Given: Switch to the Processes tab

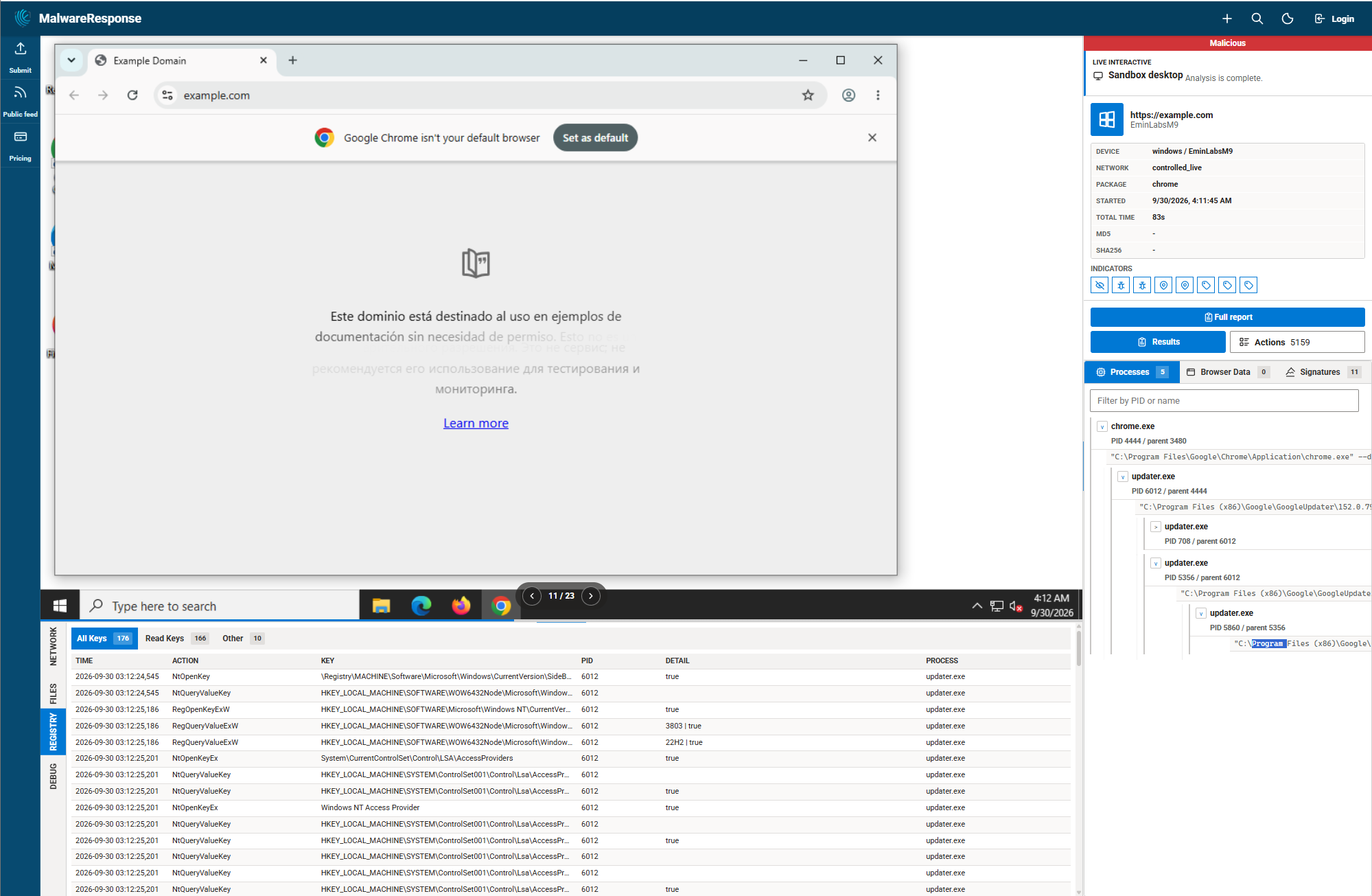Looking at the screenshot, I should coord(1132,372).
